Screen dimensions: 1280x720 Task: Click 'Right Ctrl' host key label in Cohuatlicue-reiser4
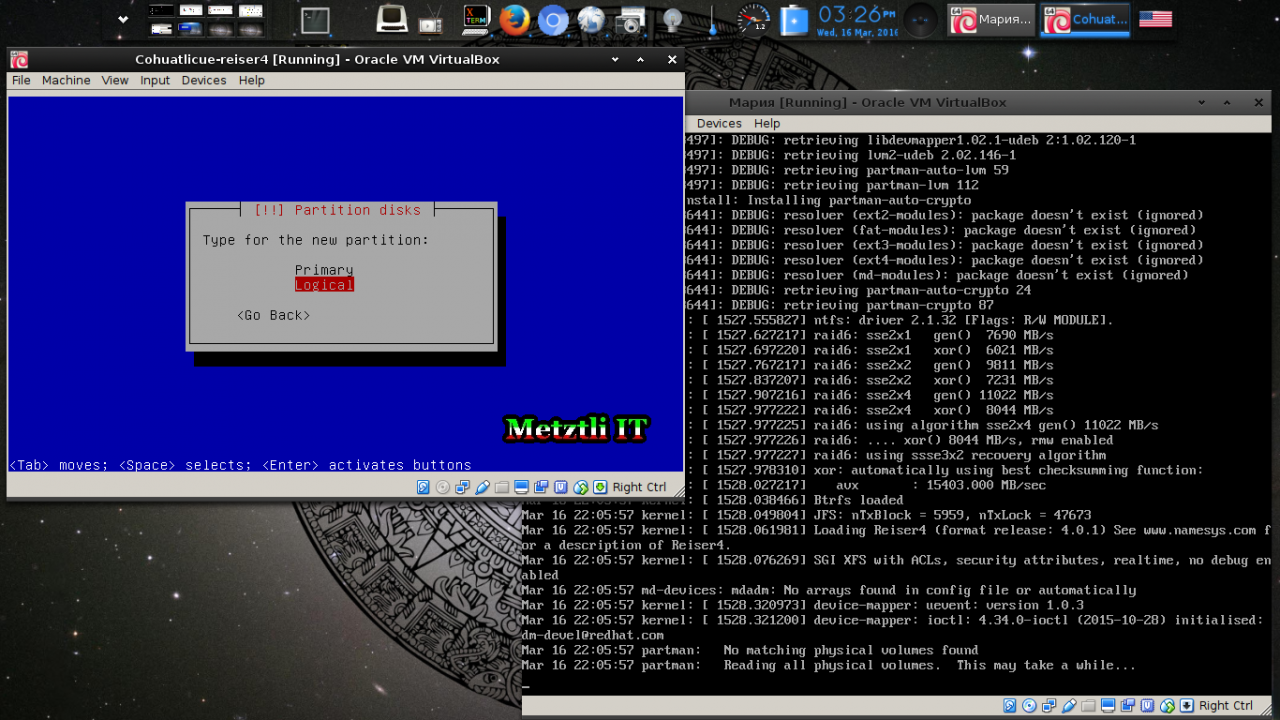640,487
